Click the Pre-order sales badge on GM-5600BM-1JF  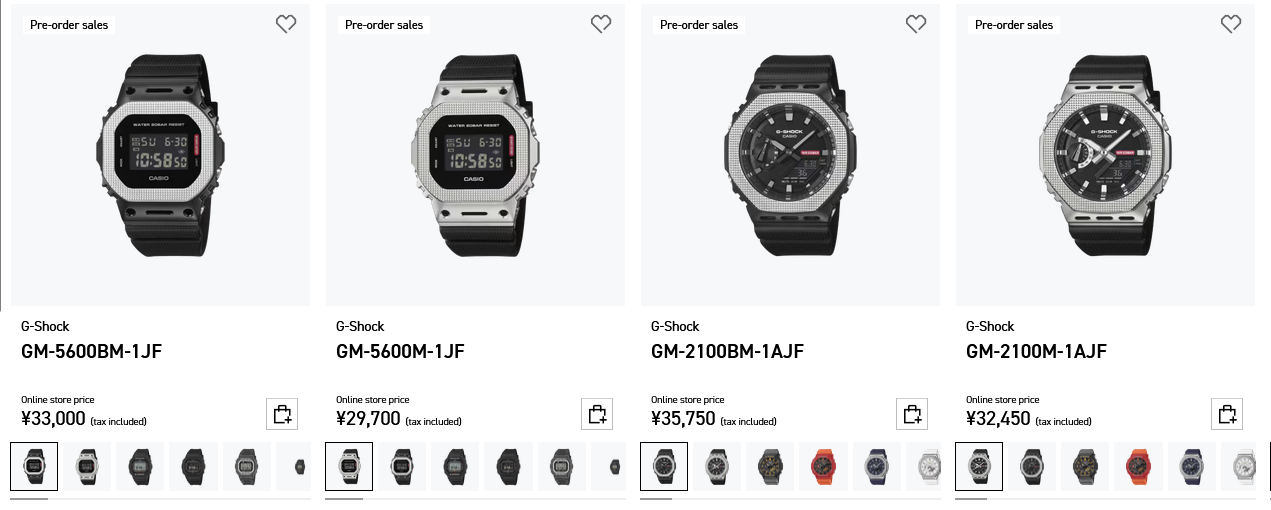(x=69, y=24)
